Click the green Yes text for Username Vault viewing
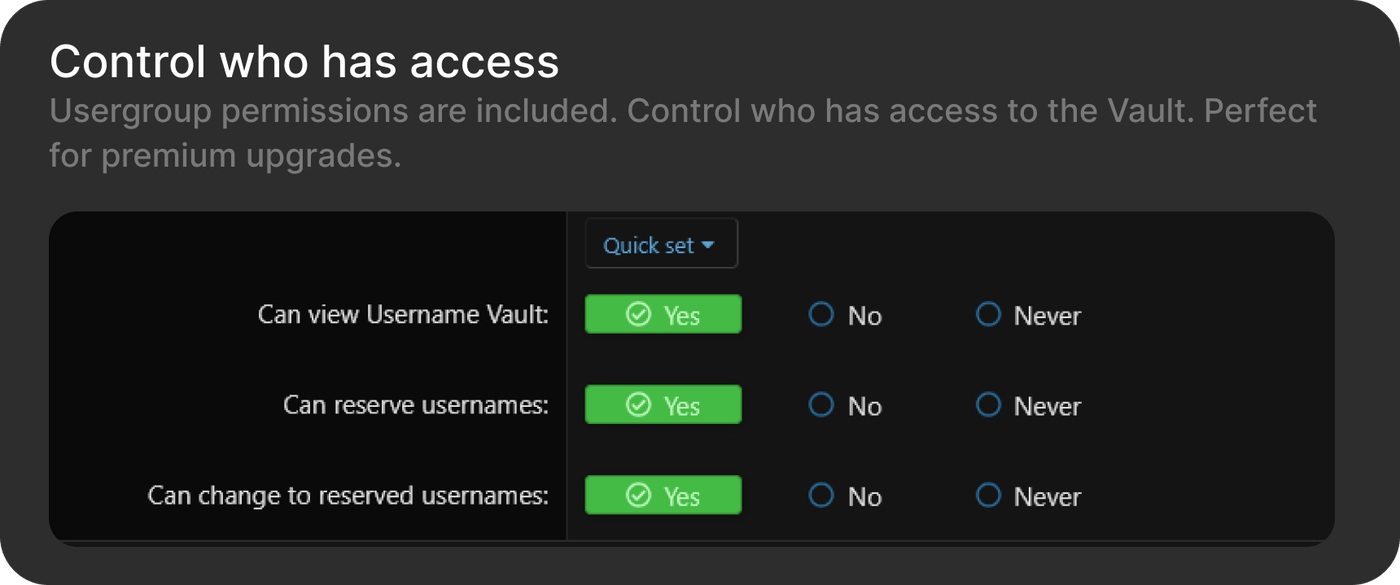 click(x=682, y=316)
